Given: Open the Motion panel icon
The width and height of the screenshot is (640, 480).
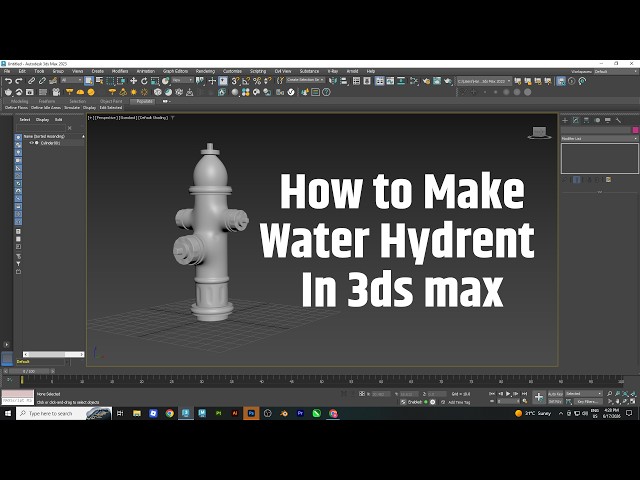Looking at the screenshot, I should pos(597,120).
